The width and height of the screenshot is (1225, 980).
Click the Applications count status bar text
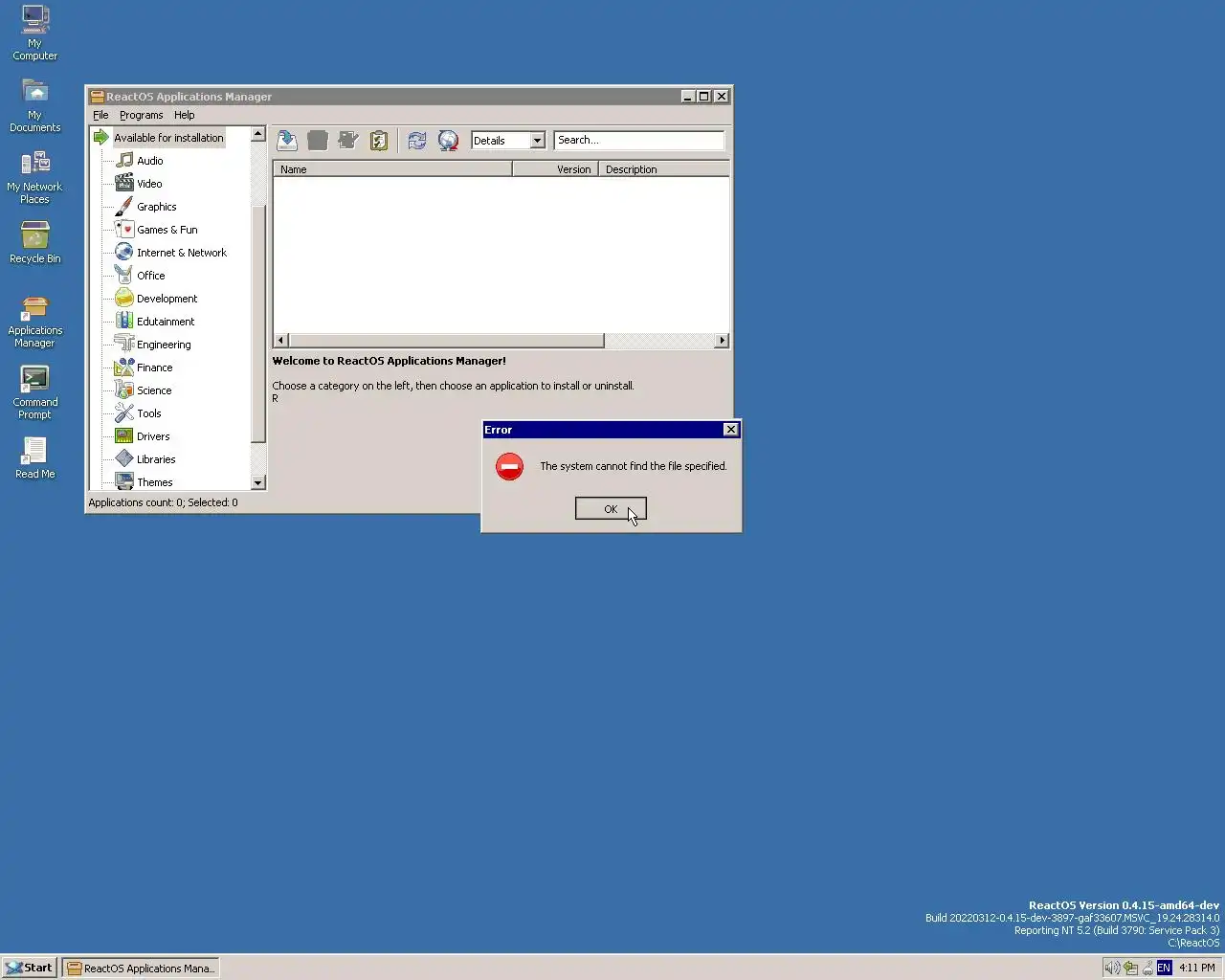pyautogui.click(x=164, y=502)
